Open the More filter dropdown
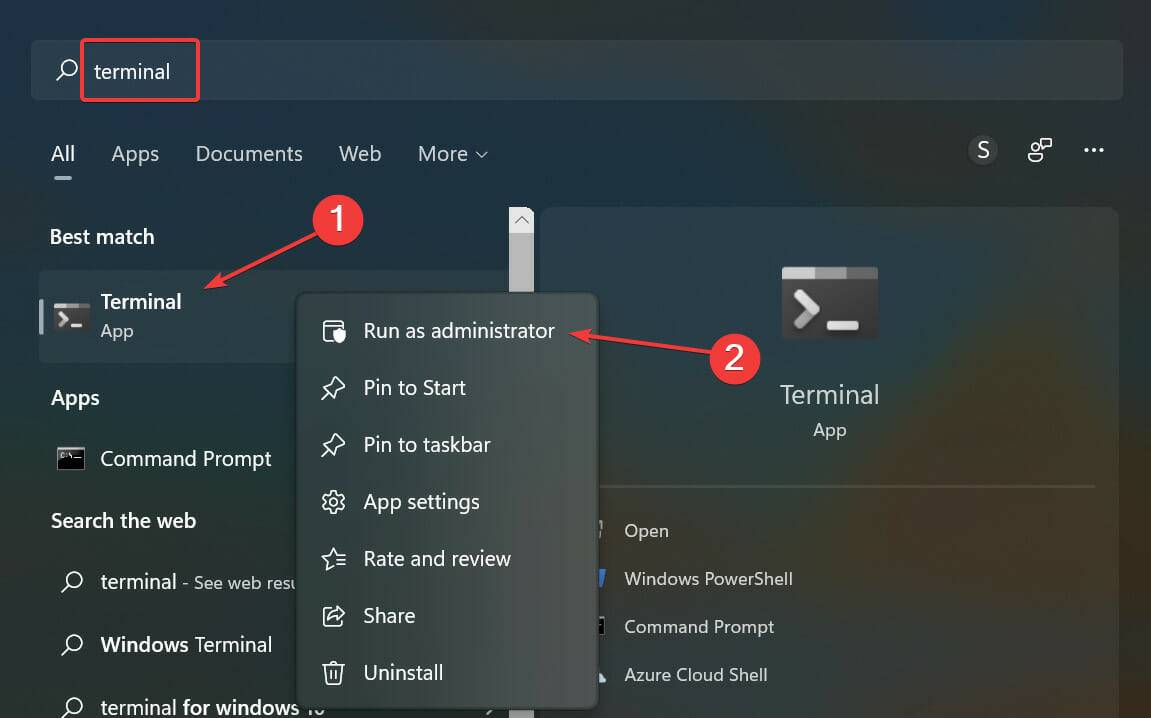Image resolution: width=1151 pixels, height=718 pixels. tap(452, 154)
